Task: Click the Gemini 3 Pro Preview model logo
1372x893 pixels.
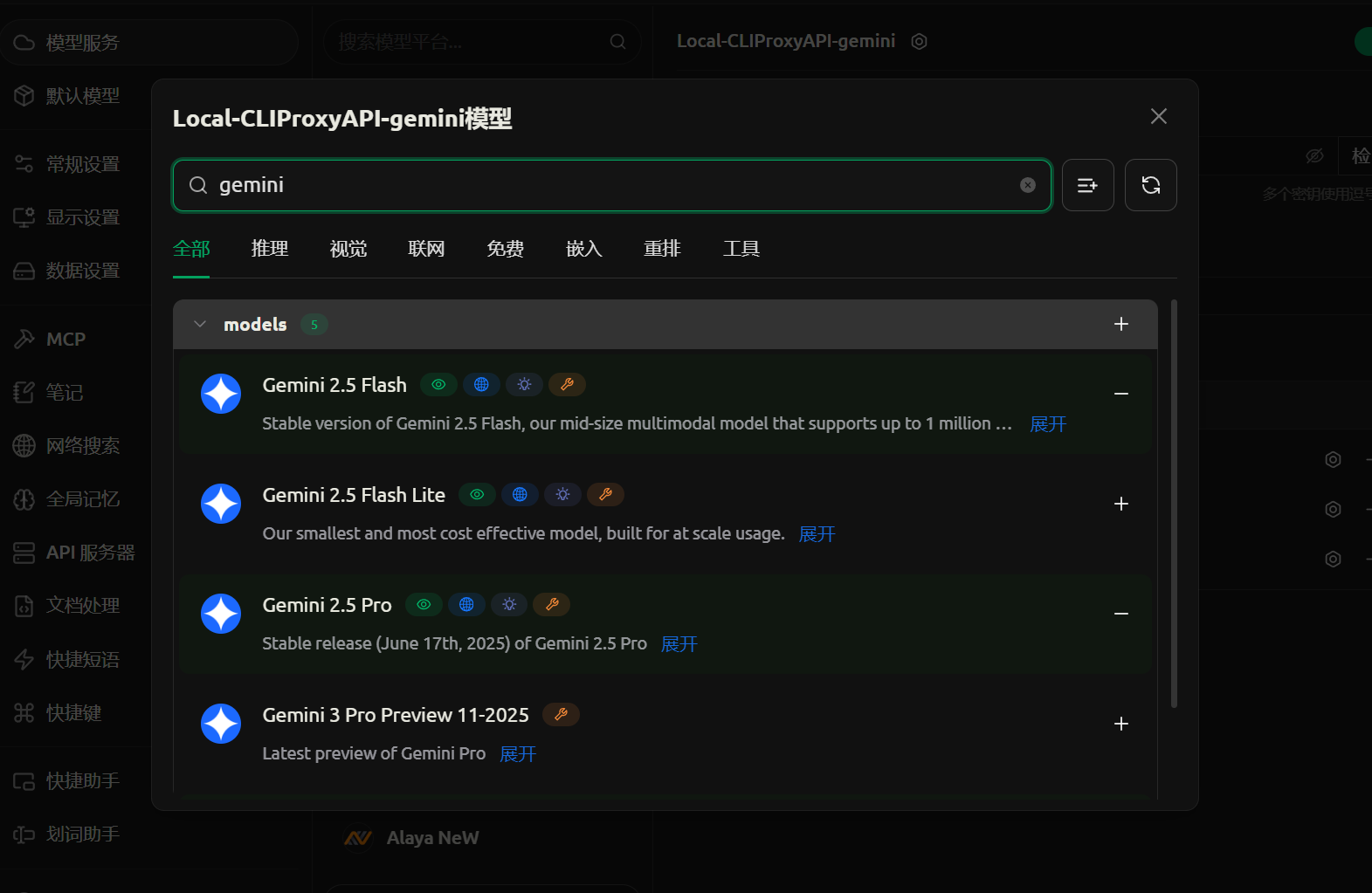Action: pos(221,724)
